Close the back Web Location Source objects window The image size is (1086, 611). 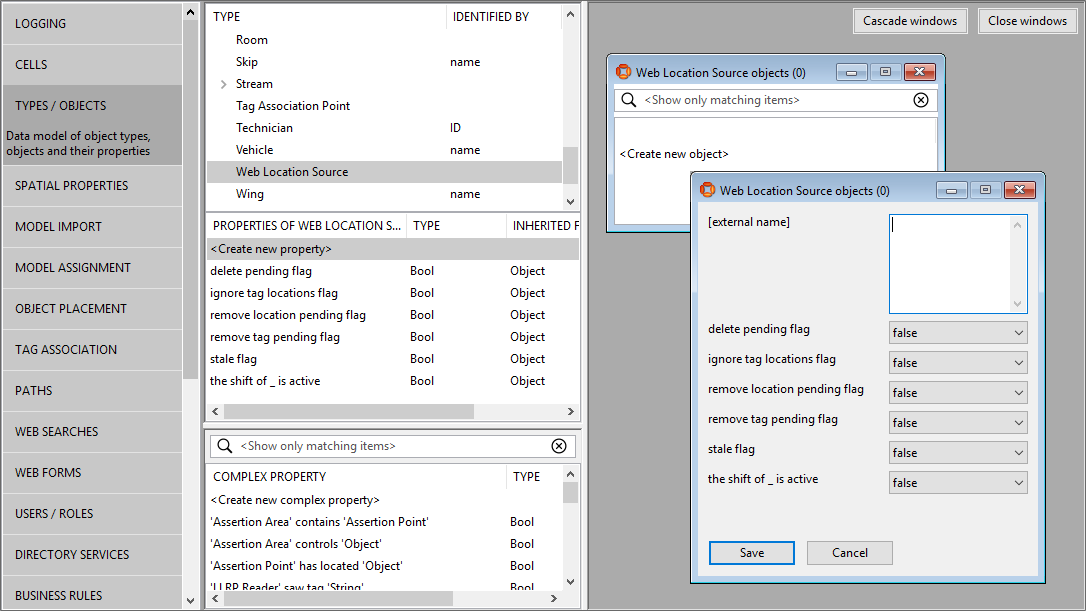click(920, 72)
